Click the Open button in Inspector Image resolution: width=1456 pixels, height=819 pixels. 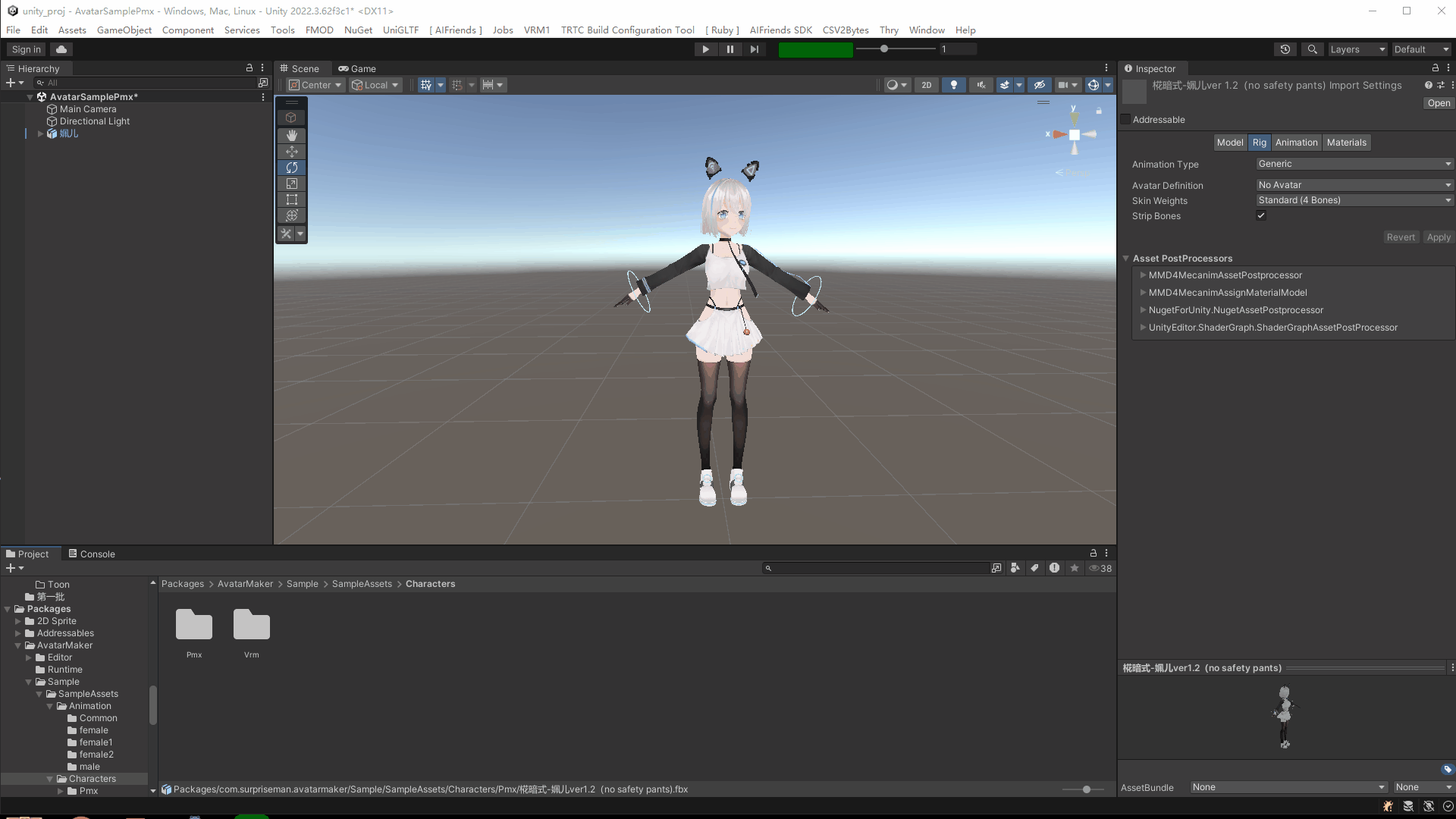pyautogui.click(x=1438, y=103)
